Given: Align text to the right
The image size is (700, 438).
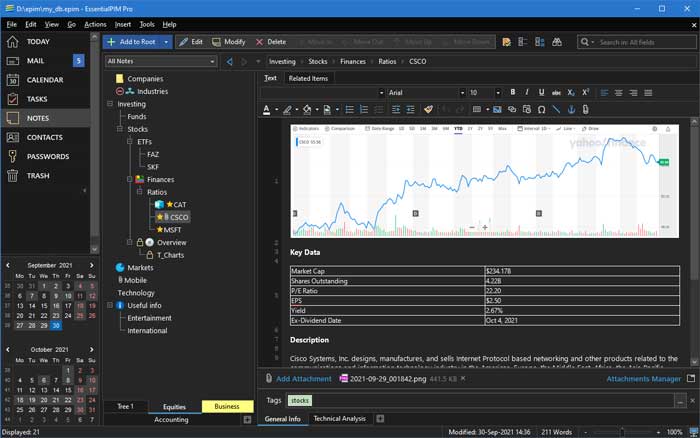Looking at the screenshot, I should (x=633, y=92).
